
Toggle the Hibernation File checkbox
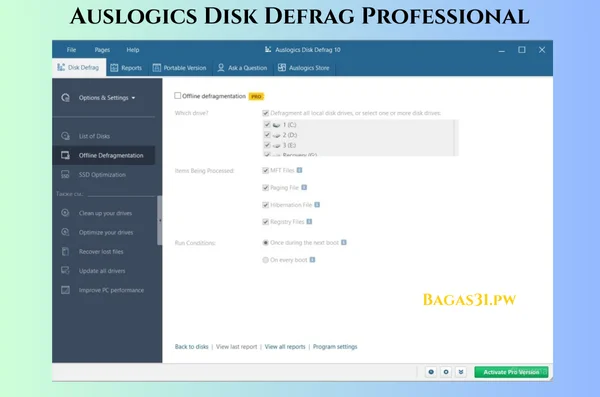tap(266, 205)
